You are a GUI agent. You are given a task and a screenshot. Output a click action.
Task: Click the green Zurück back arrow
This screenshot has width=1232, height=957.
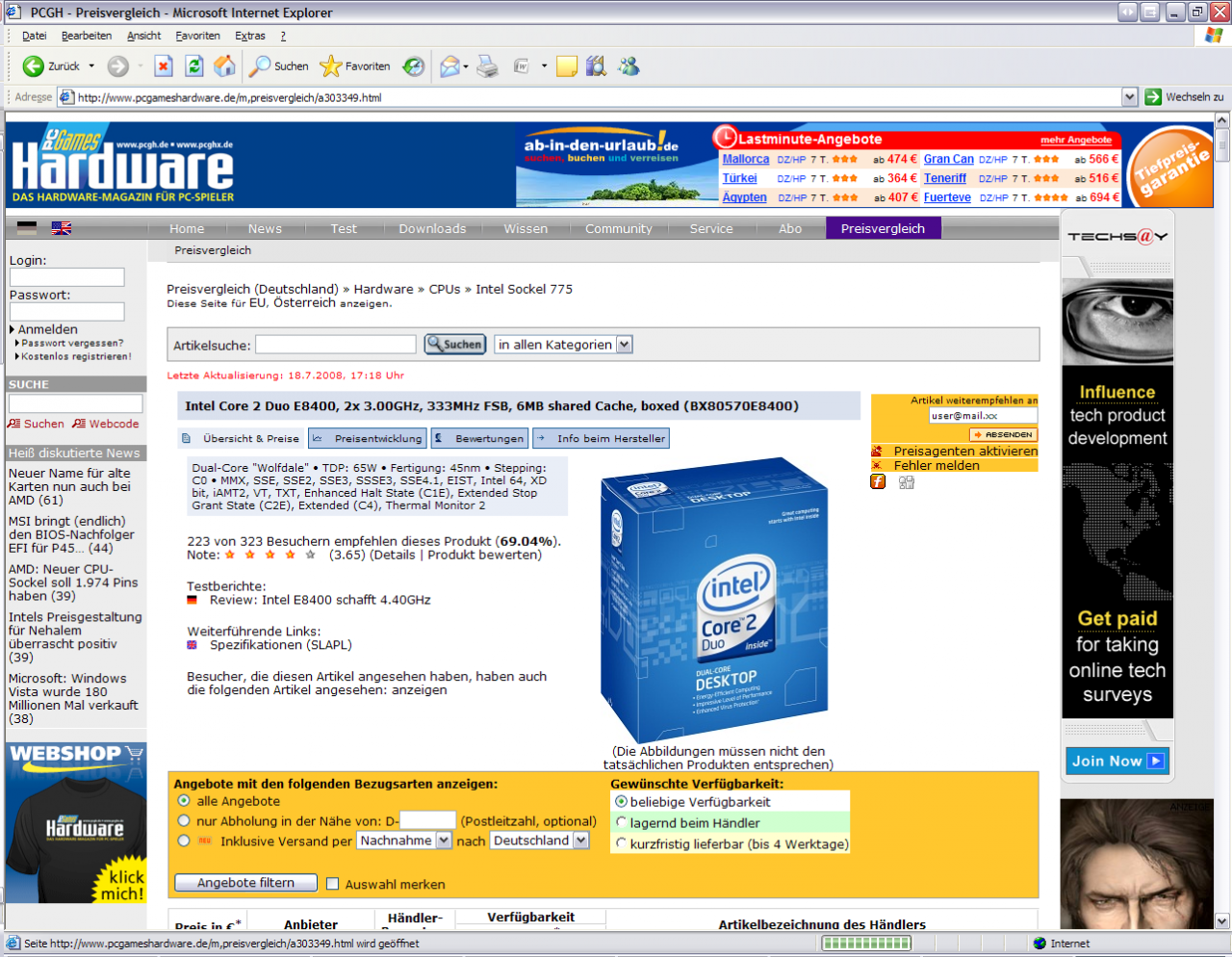[34, 66]
